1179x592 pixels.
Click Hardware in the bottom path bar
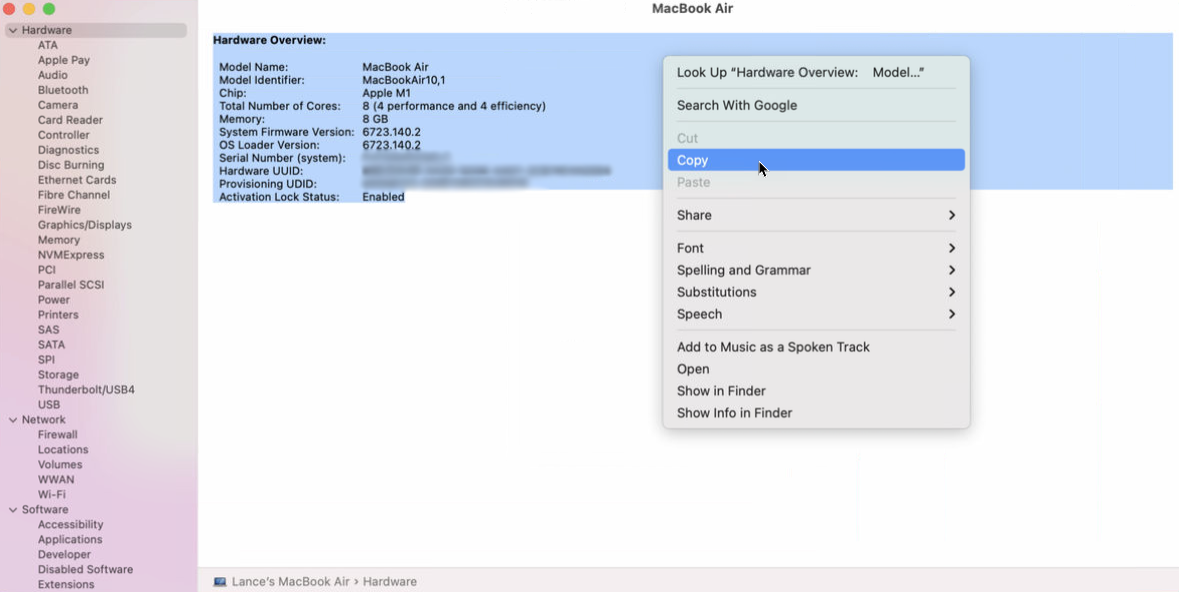389,581
